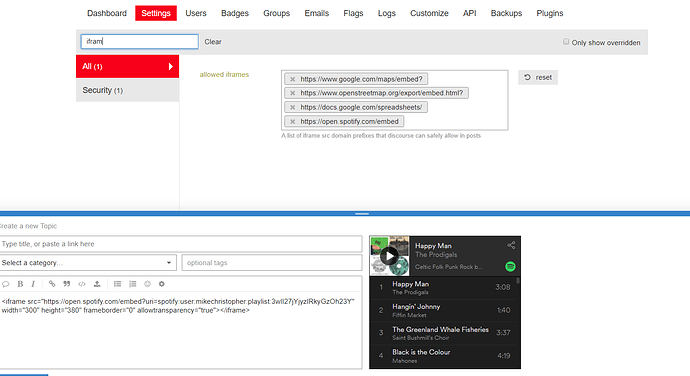Reset the allowed iframes setting
Image resolution: width=690 pixels, height=376 pixels.
(538, 77)
